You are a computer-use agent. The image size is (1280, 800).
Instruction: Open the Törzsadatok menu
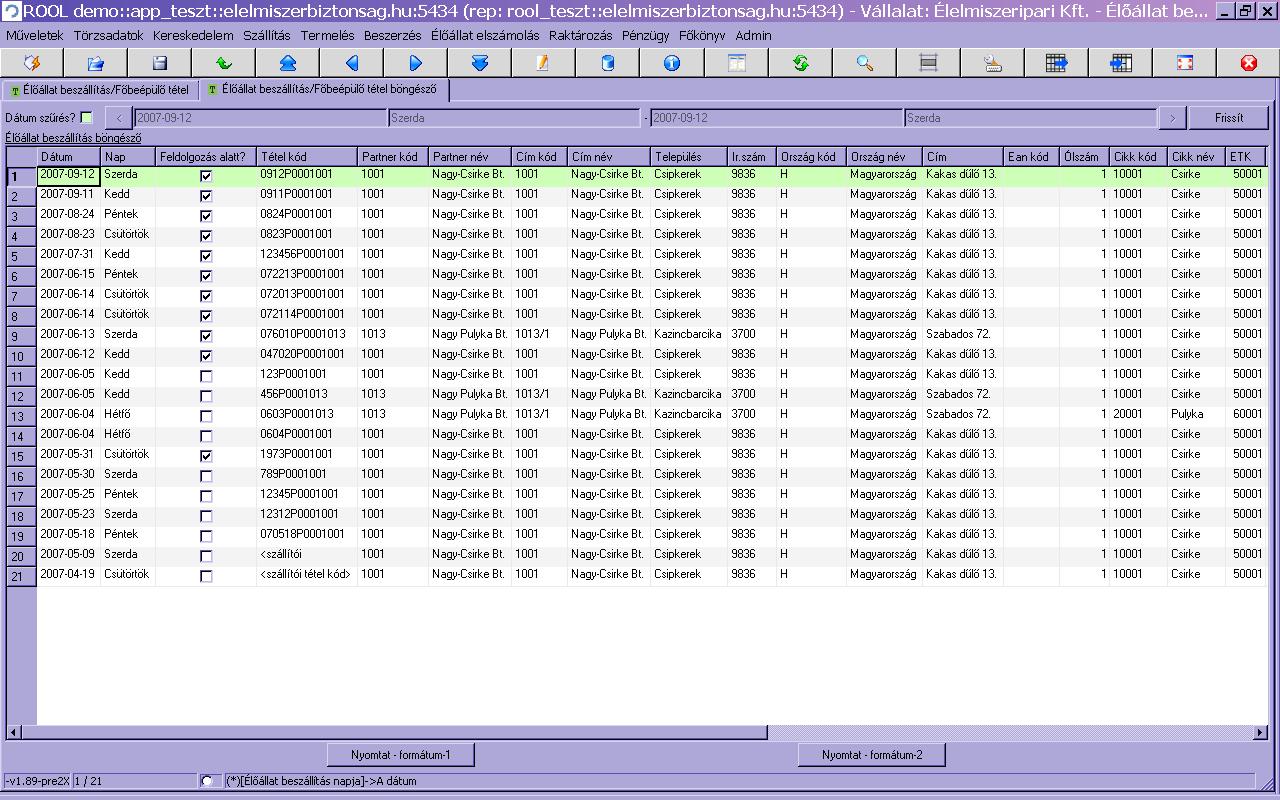[108, 35]
